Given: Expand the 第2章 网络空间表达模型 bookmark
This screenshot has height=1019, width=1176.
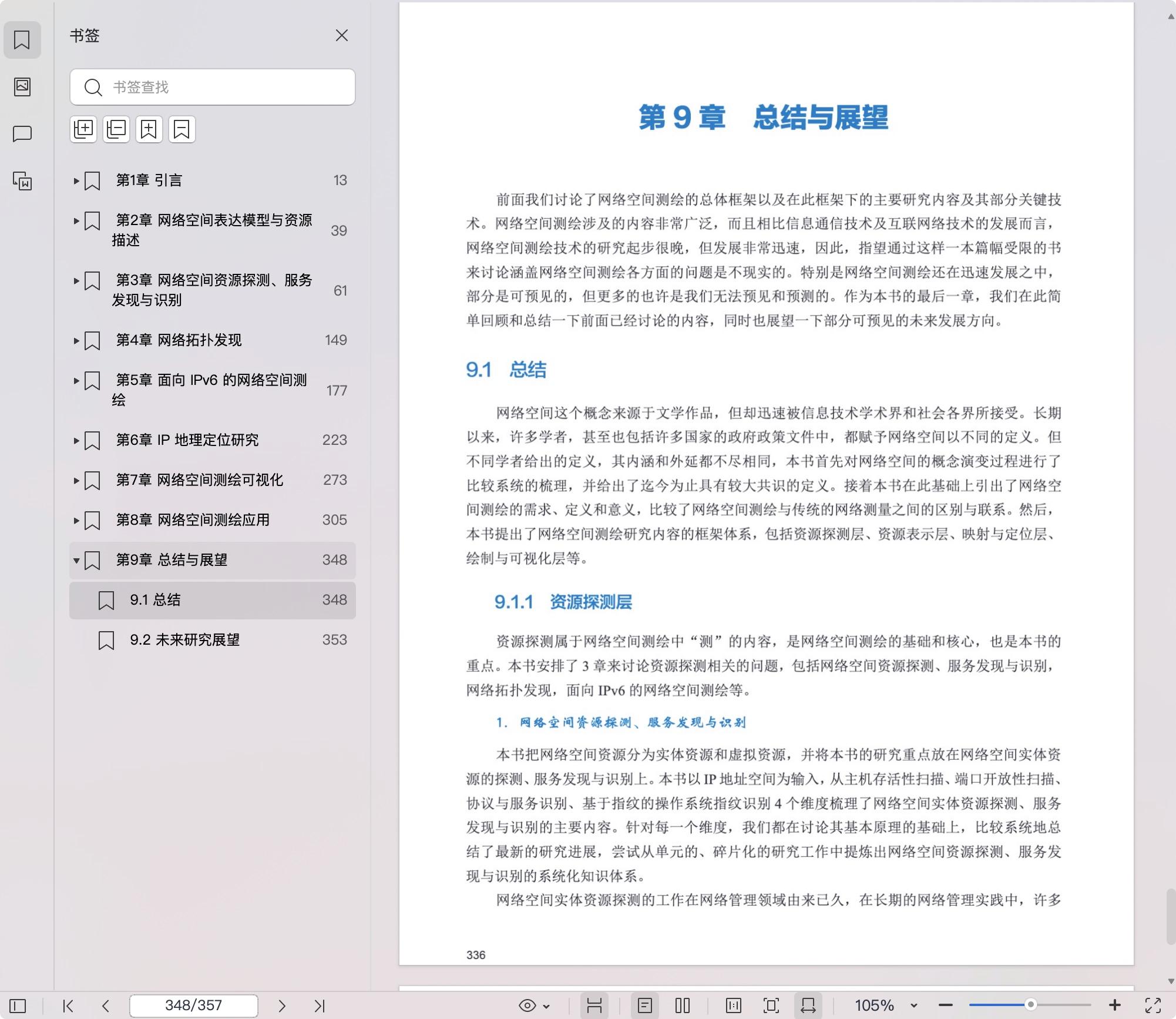Looking at the screenshot, I should [76, 221].
